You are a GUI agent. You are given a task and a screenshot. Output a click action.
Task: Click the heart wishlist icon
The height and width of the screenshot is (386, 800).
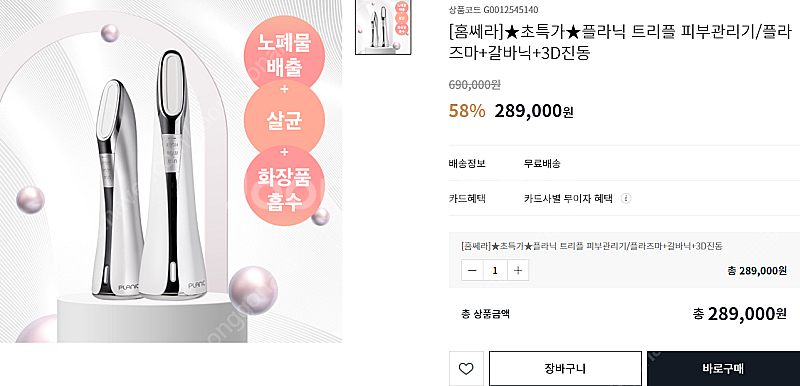(466, 368)
